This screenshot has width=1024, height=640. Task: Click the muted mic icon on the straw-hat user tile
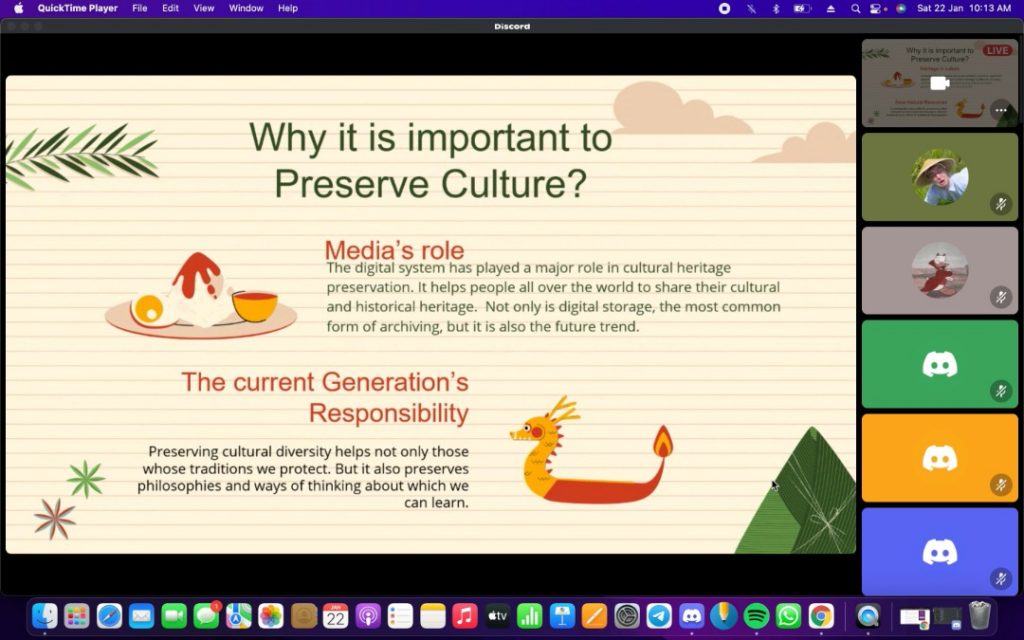tap(1000, 205)
